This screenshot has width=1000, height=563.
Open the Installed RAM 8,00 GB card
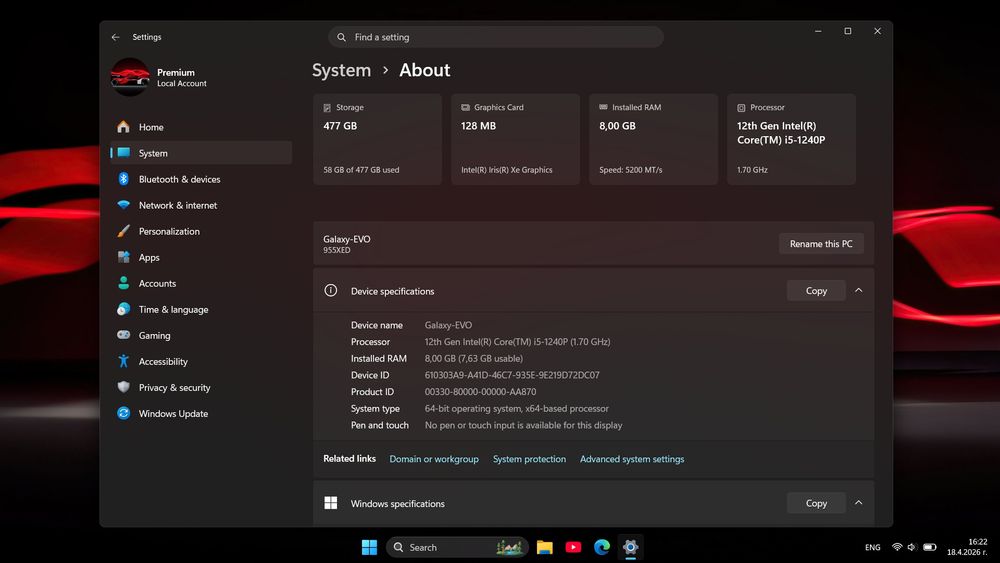653,139
